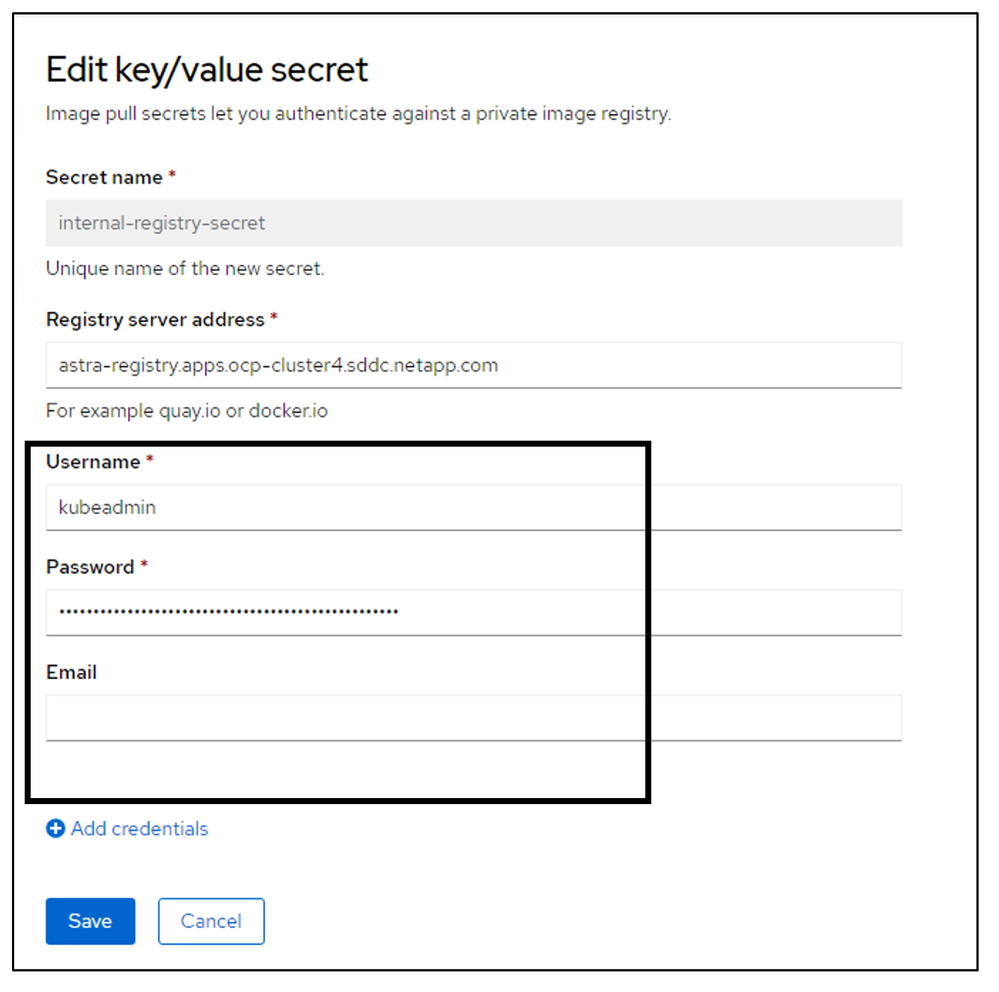Click the Password field label
999x992 pixels.
[x=90, y=567]
